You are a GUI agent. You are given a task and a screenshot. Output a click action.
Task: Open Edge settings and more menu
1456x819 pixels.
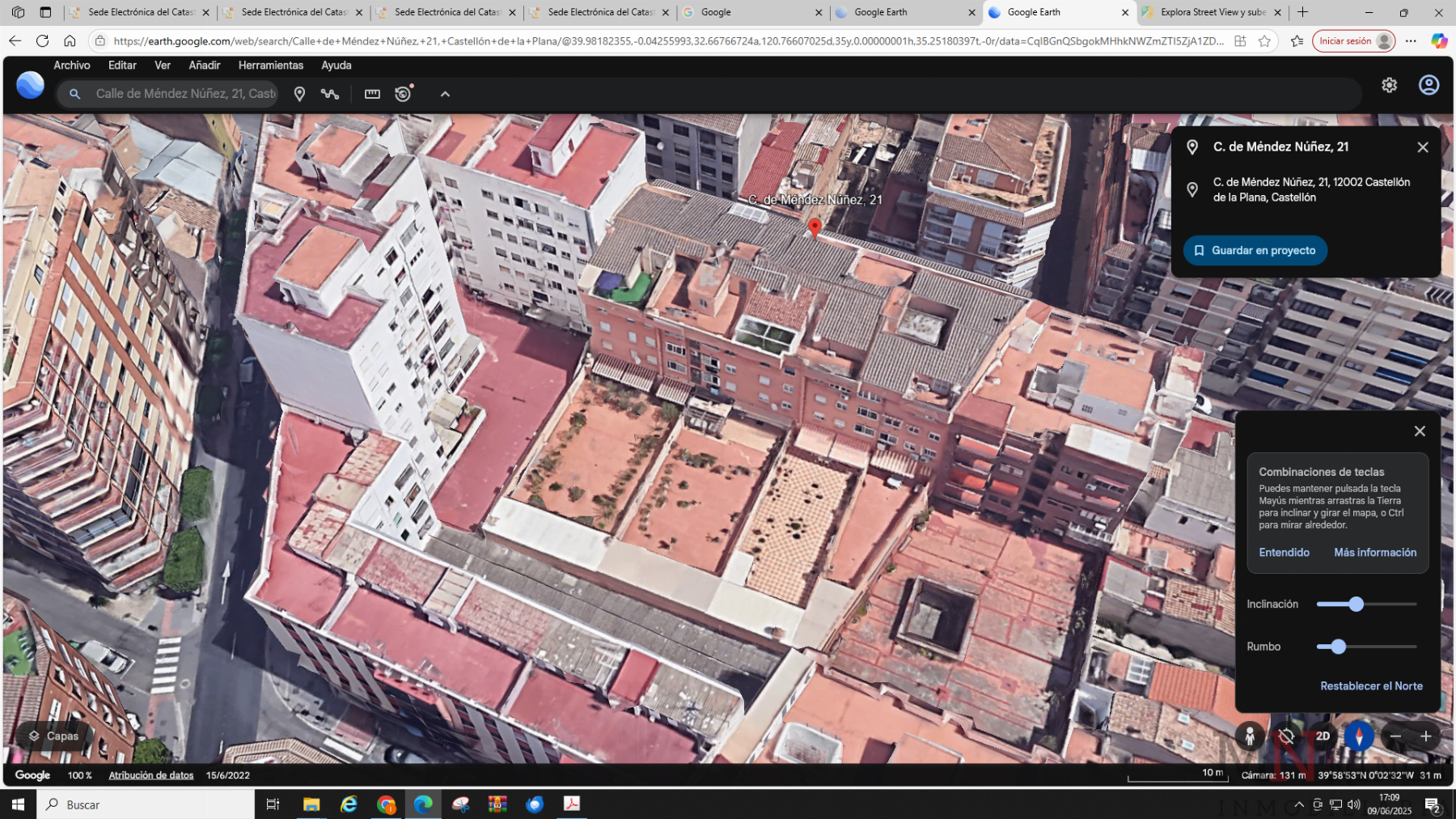click(1411, 41)
